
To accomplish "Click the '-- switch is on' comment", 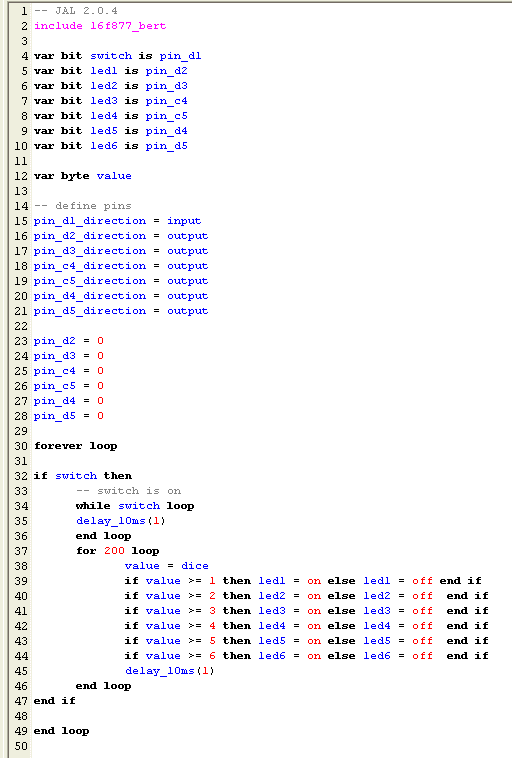I will (x=129, y=491).
